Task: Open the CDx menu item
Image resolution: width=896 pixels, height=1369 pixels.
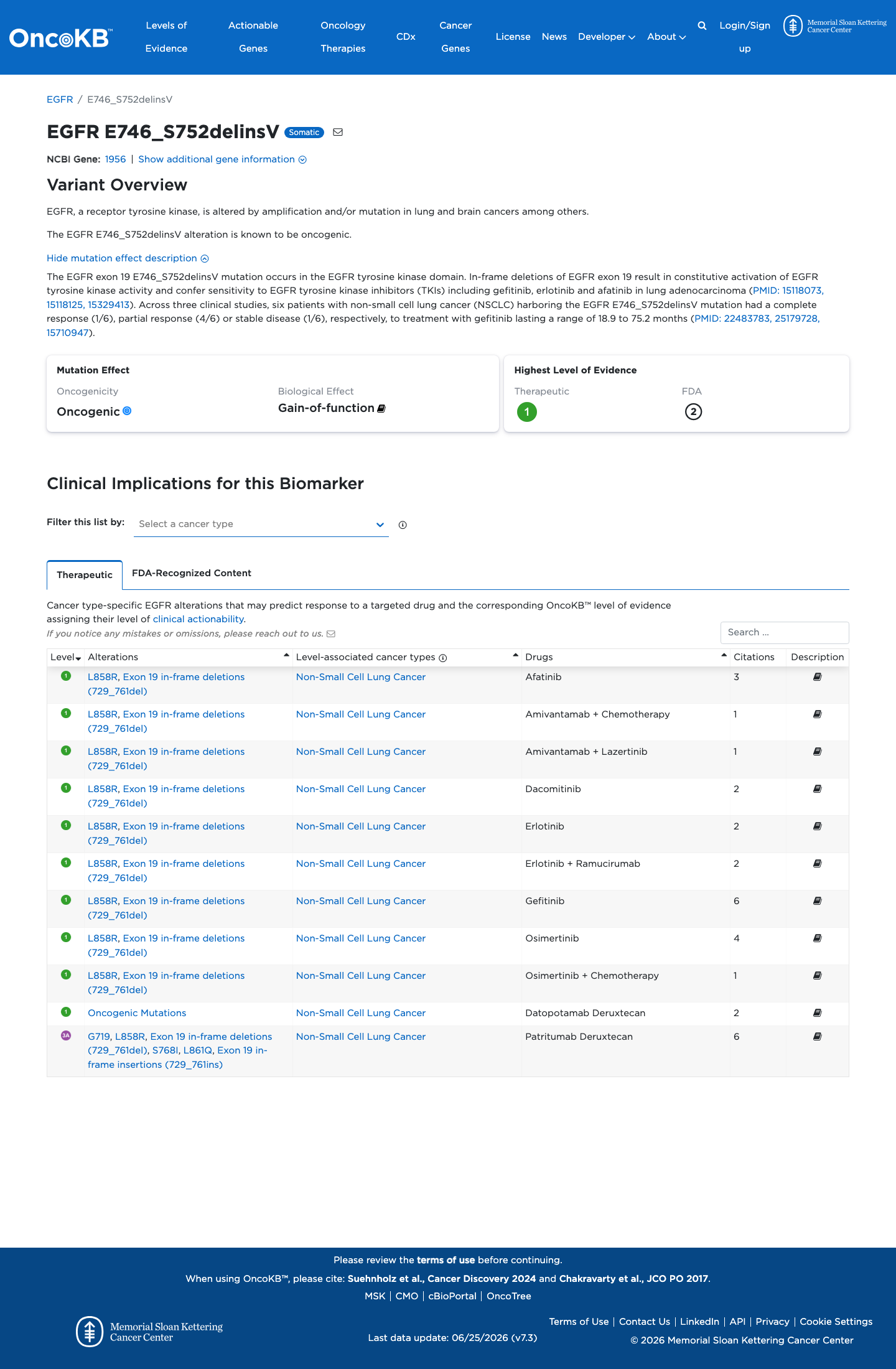Action: [x=406, y=37]
